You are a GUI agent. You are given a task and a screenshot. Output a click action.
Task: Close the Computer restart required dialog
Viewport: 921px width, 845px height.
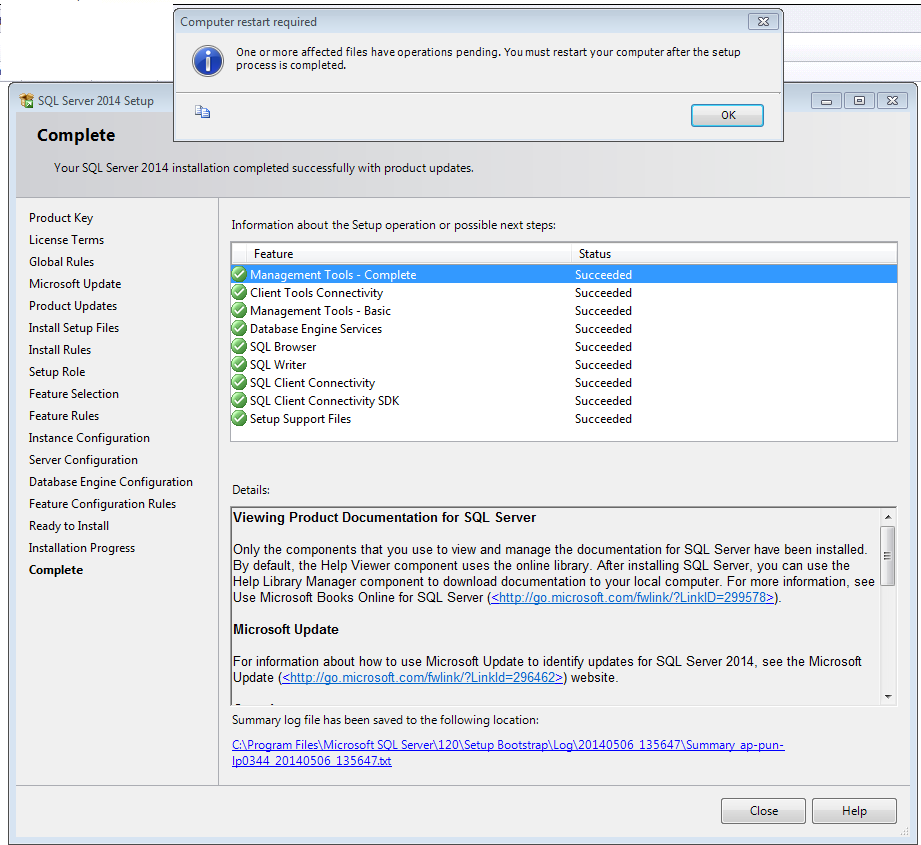tap(763, 22)
